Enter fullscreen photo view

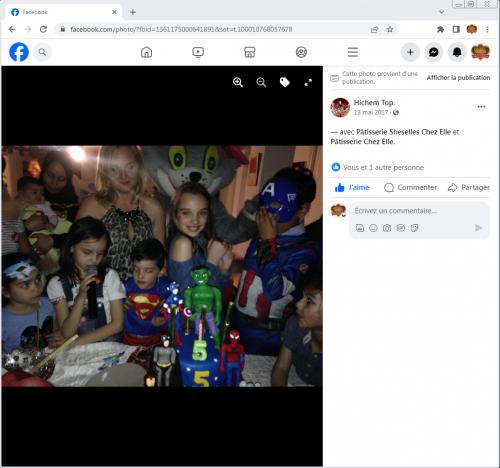click(308, 82)
